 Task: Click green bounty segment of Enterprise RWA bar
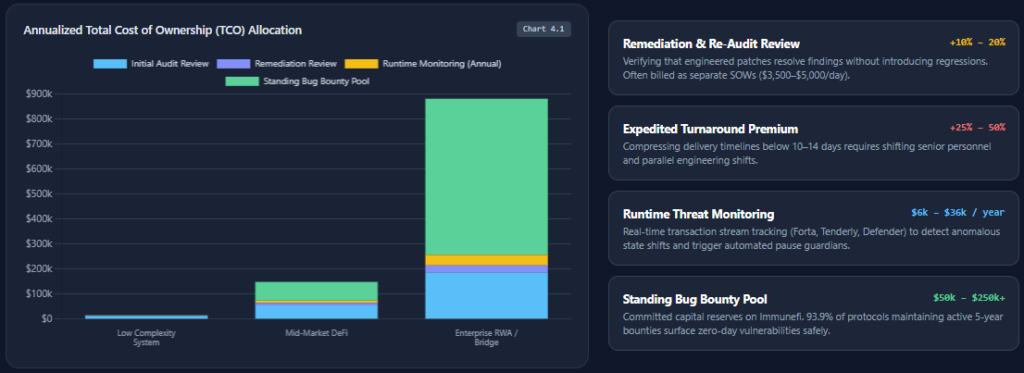[487, 177]
